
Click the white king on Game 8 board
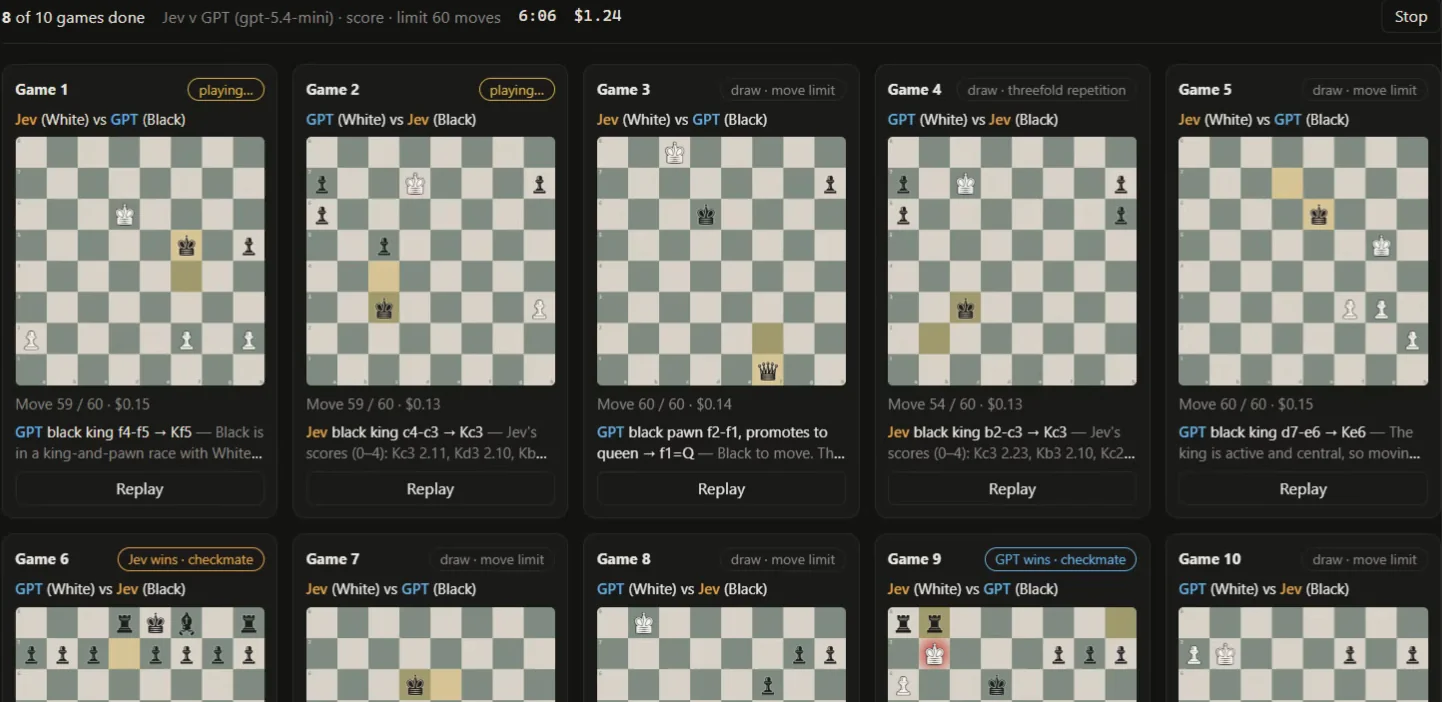pyautogui.click(x=644, y=624)
